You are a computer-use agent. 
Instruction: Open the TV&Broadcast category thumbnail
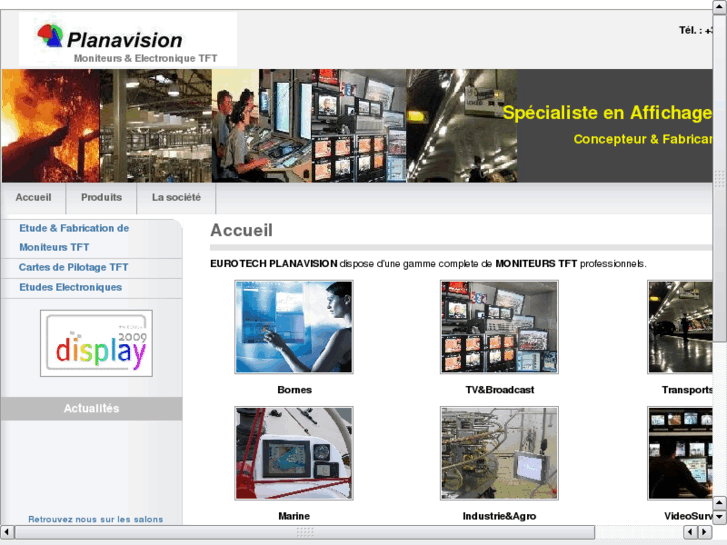pyautogui.click(x=499, y=327)
